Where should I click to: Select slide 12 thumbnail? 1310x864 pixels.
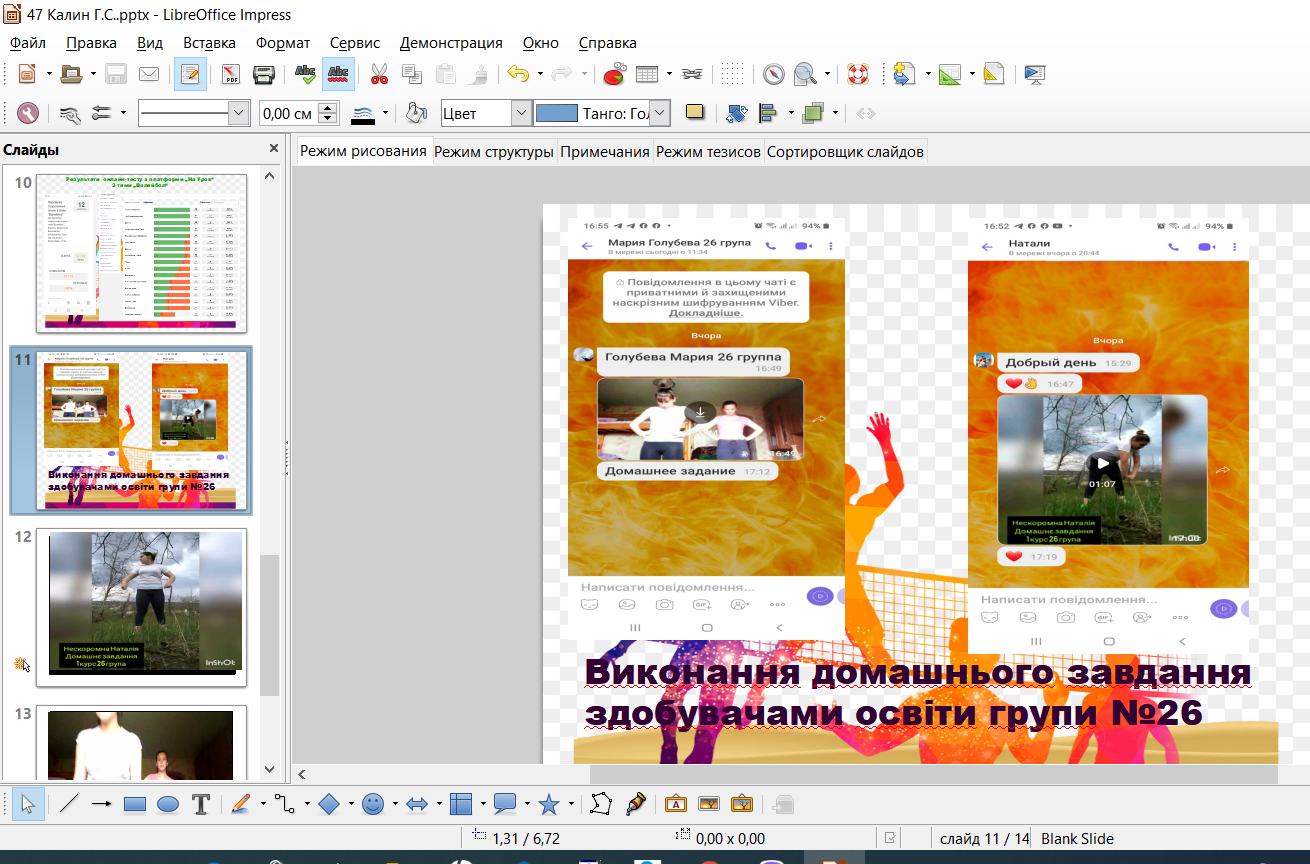141,606
